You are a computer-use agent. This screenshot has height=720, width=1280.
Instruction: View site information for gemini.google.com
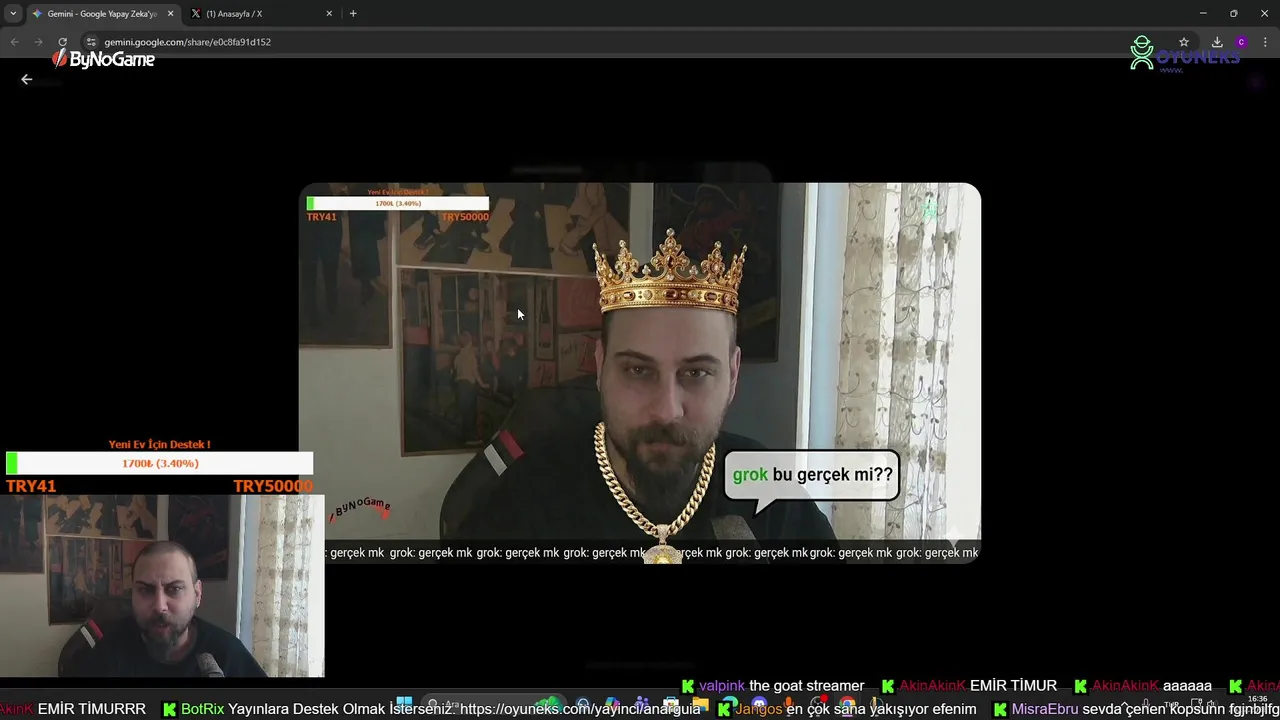[x=91, y=42]
